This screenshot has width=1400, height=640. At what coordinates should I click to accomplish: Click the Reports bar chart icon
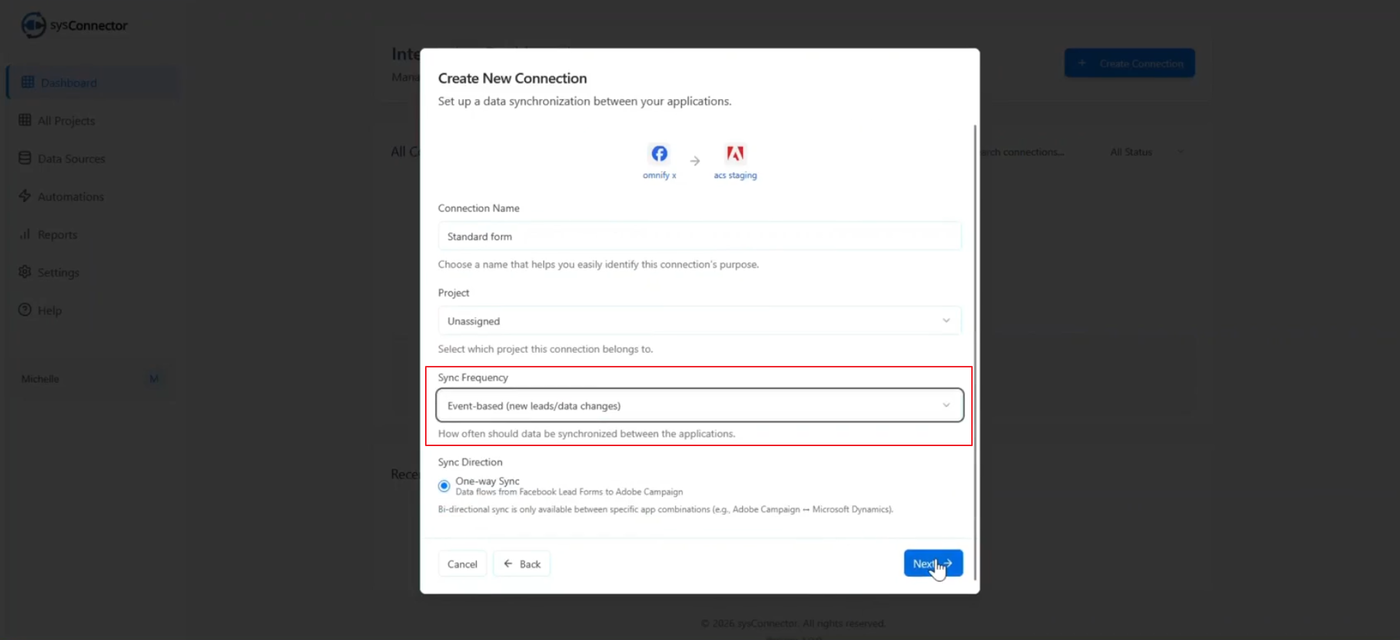[26, 235]
